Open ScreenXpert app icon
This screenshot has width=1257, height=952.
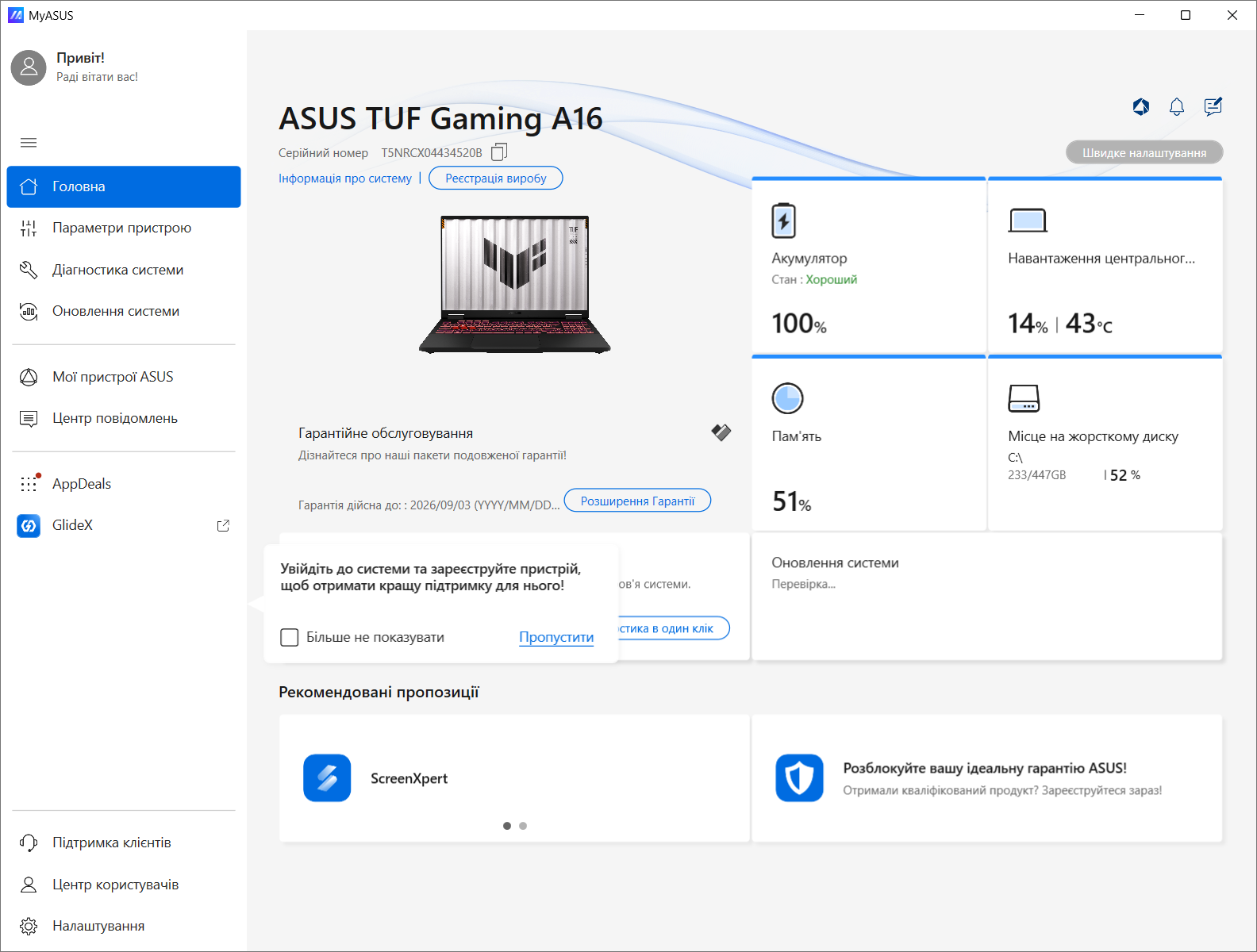pyautogui.click(x=327, y=777)
